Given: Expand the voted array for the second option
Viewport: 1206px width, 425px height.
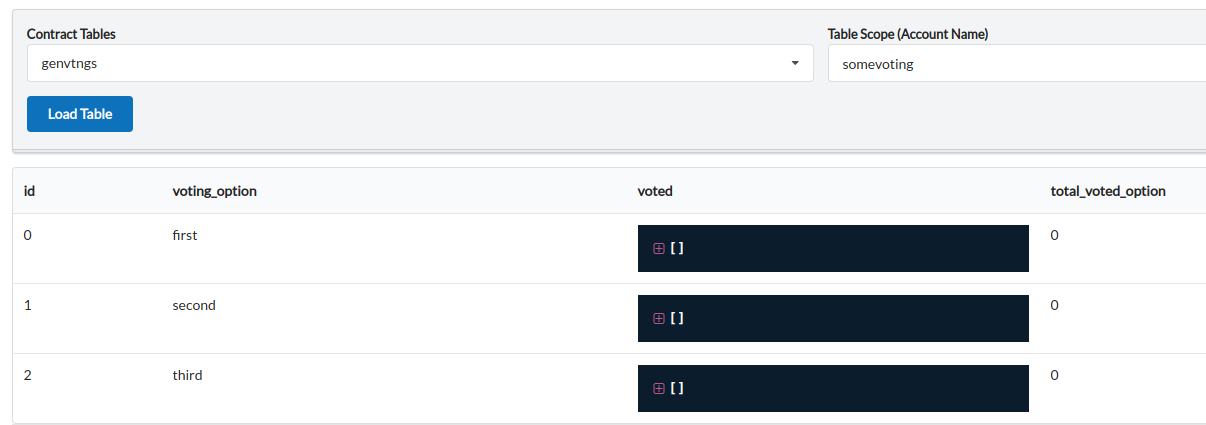Looking at the screenshot, I should 658,318.
